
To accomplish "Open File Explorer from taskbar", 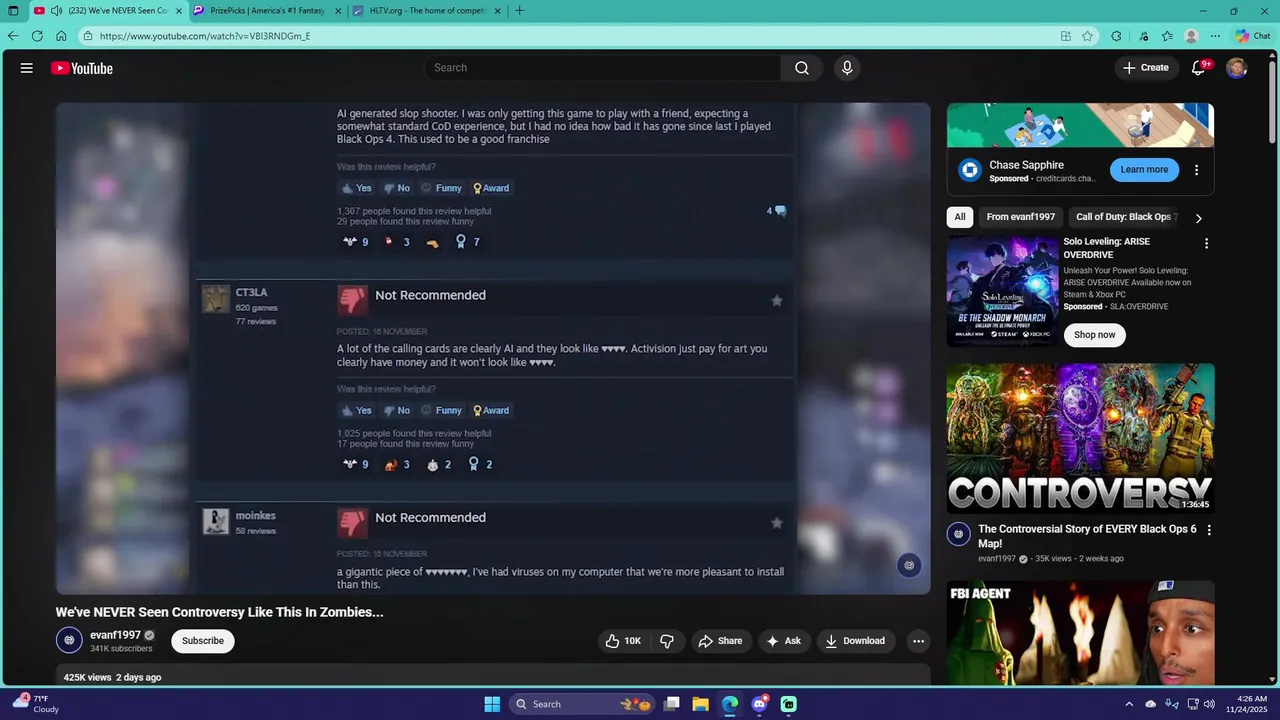I will point(701,704).
